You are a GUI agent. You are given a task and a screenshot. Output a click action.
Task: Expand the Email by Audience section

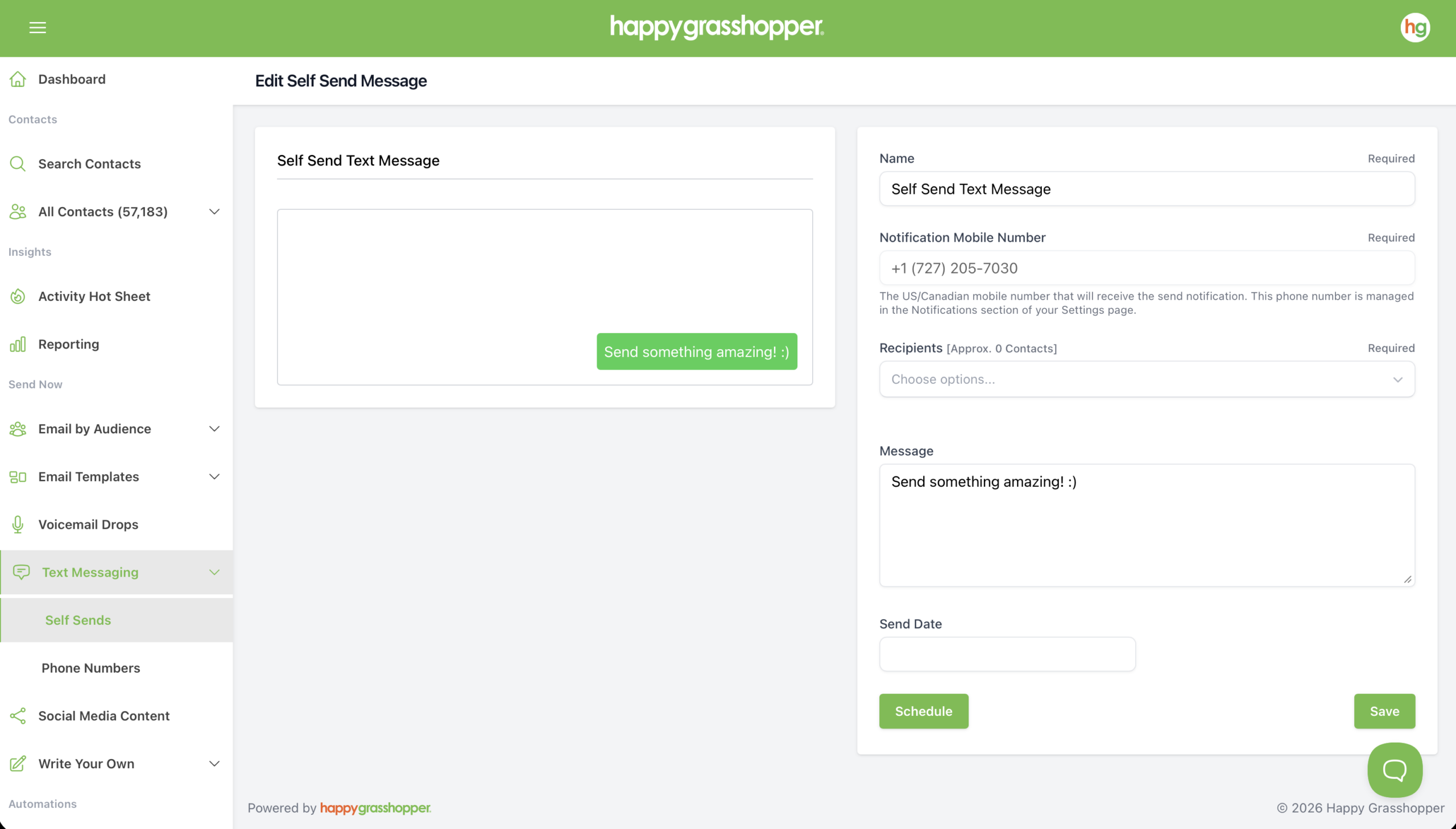point(214,429)
